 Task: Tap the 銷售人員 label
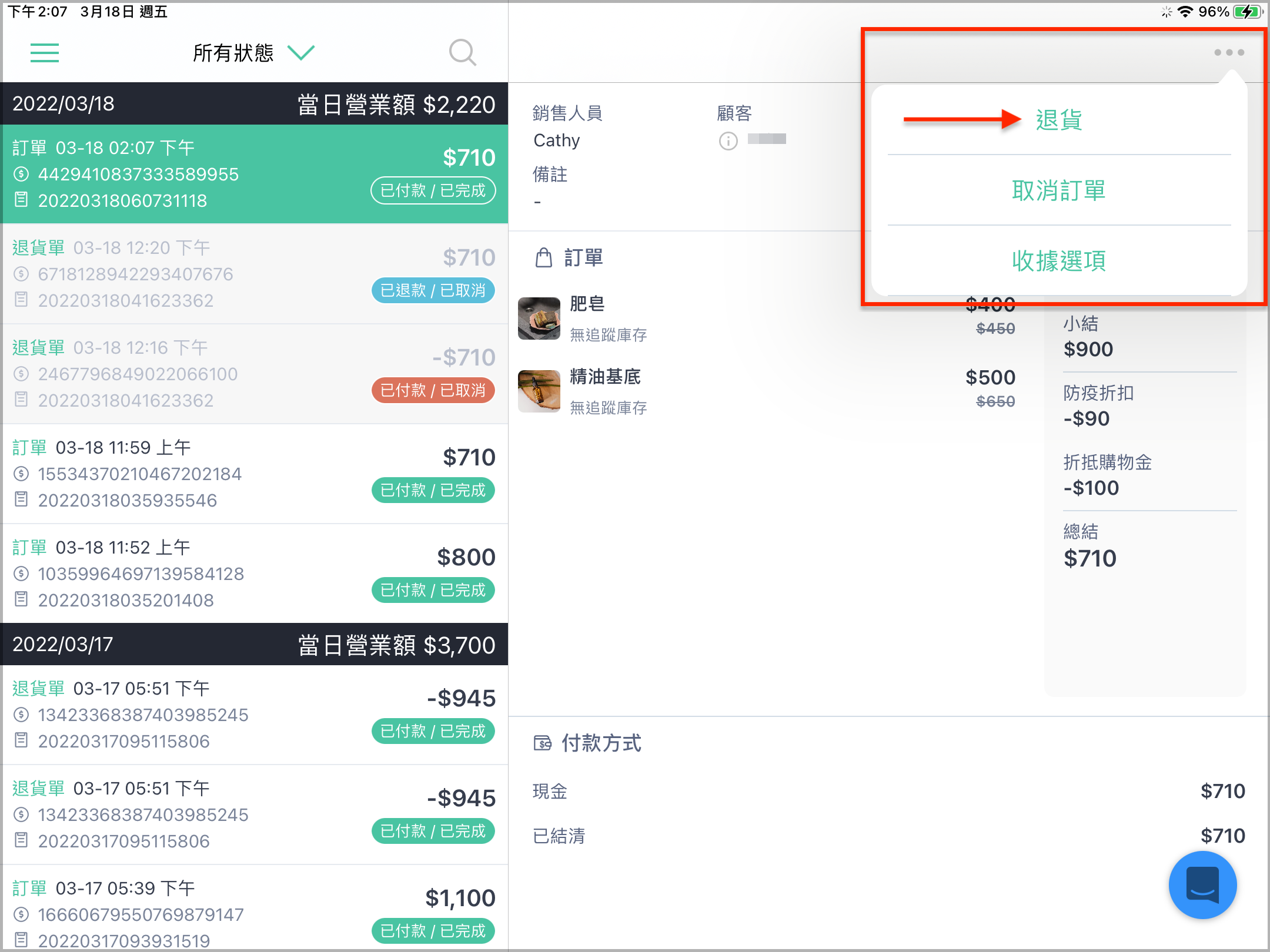[x=567, y=113]
